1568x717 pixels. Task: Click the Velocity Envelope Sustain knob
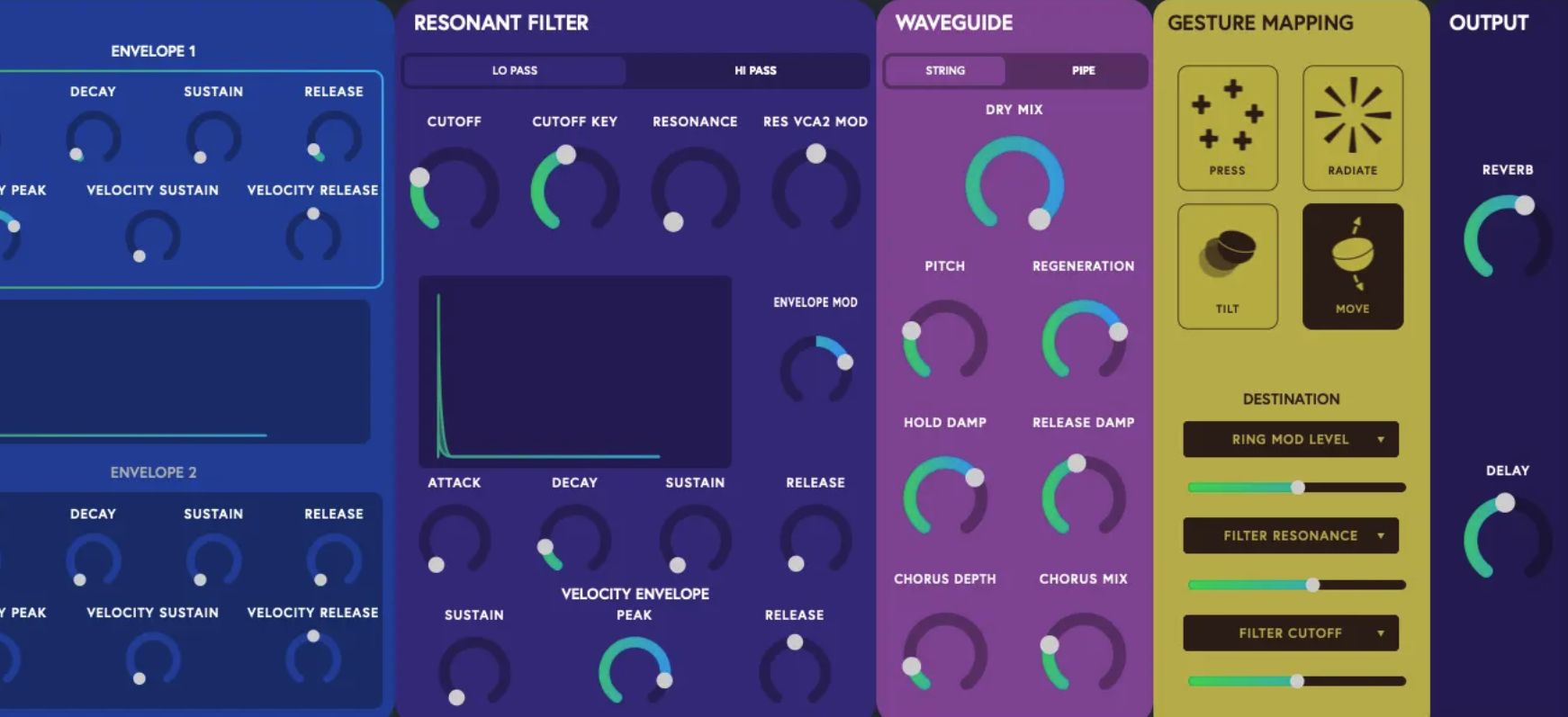474,673
